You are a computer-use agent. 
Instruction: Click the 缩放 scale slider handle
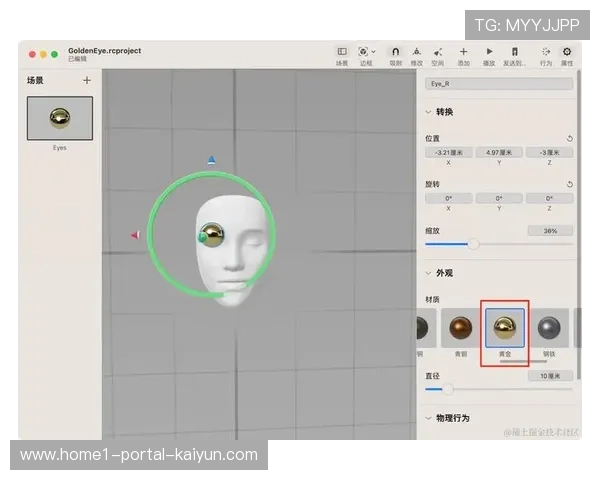point(473,244)
